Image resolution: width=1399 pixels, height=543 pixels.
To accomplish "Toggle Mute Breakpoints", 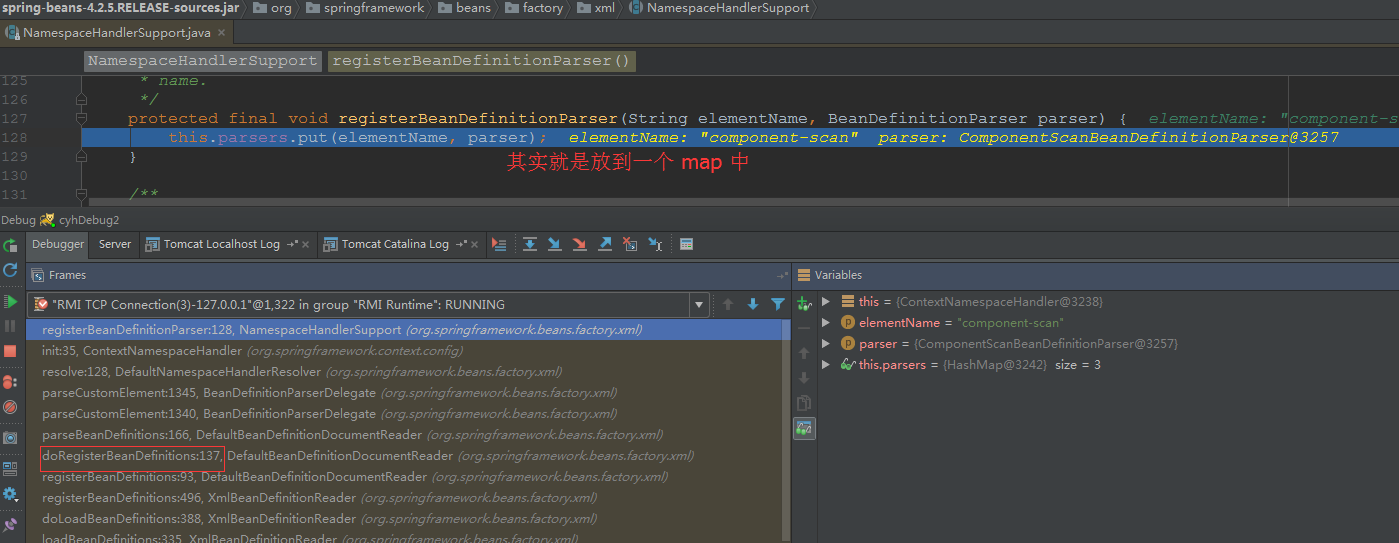I will [x=10, y=407].
